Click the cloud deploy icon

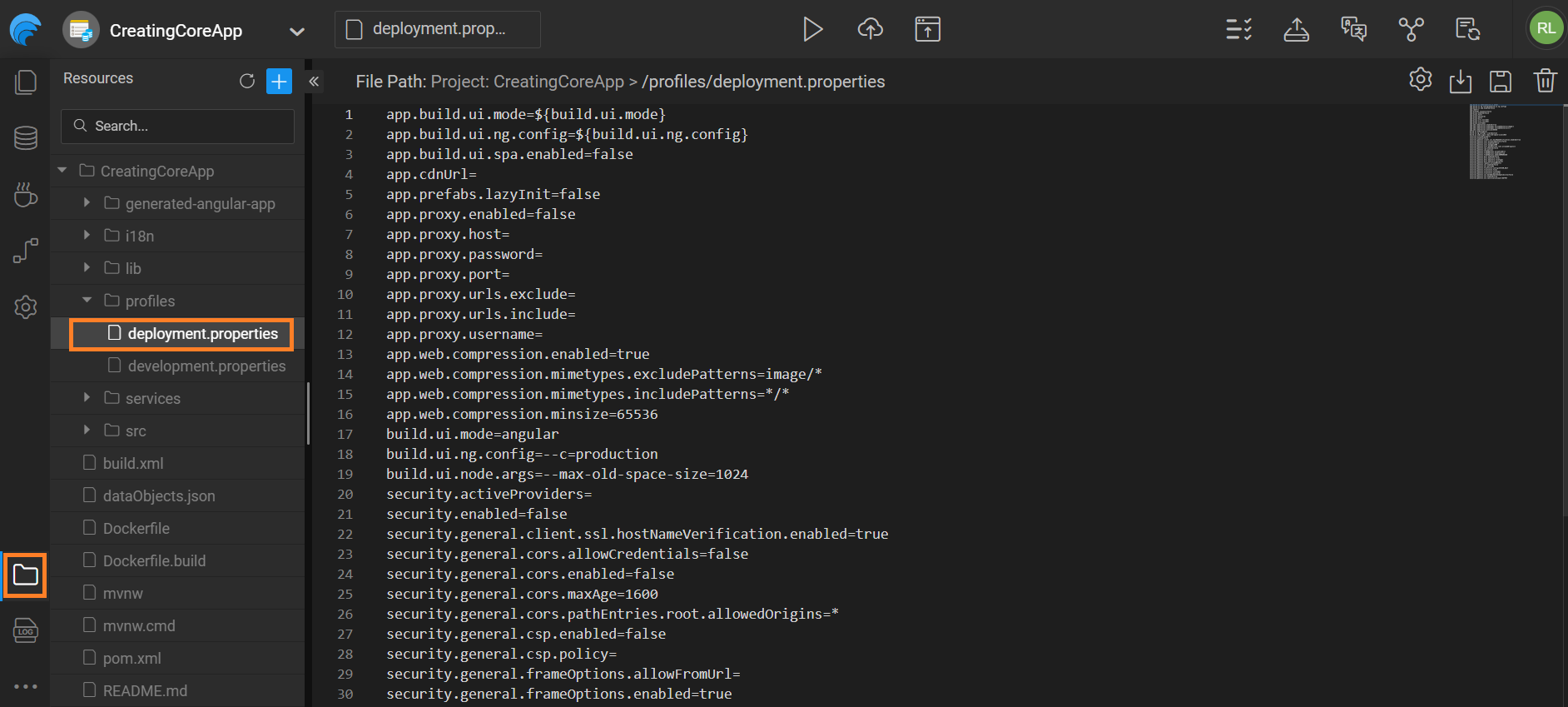870,30
